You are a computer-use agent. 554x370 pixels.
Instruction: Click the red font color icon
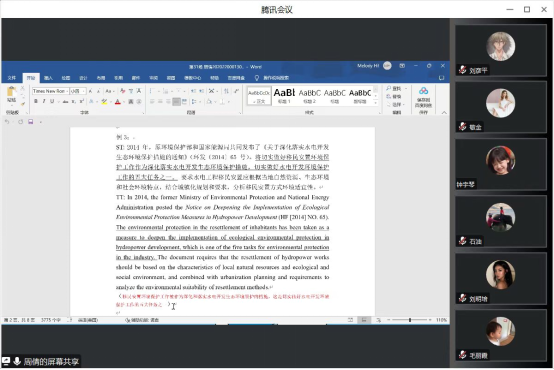(118, 102)
